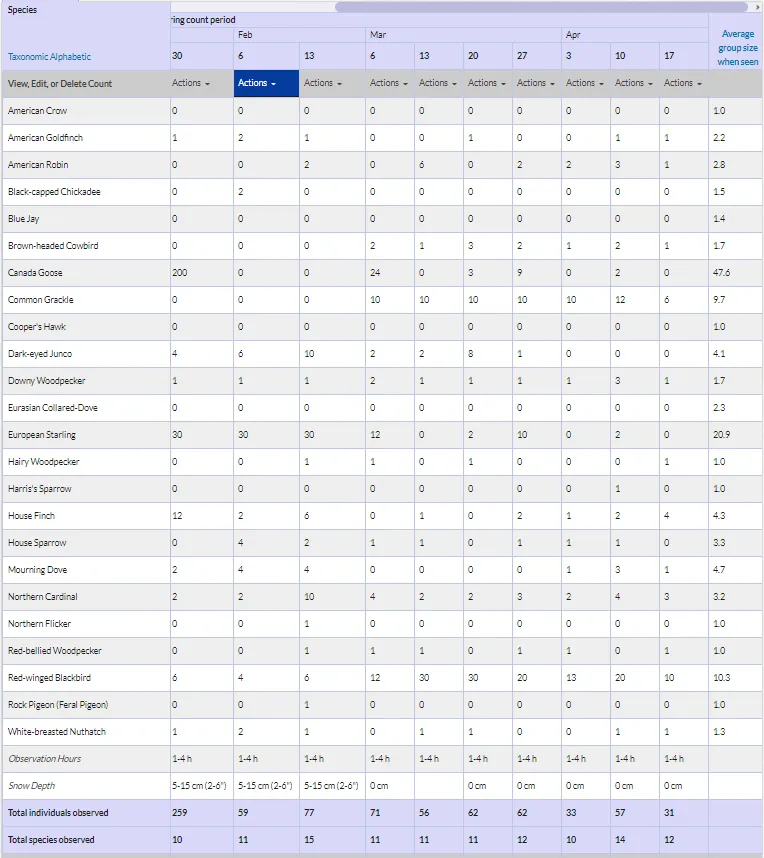Select the Cooper's Hawk species name
This screenshot has height=858, width=764.
pos(37,327)
